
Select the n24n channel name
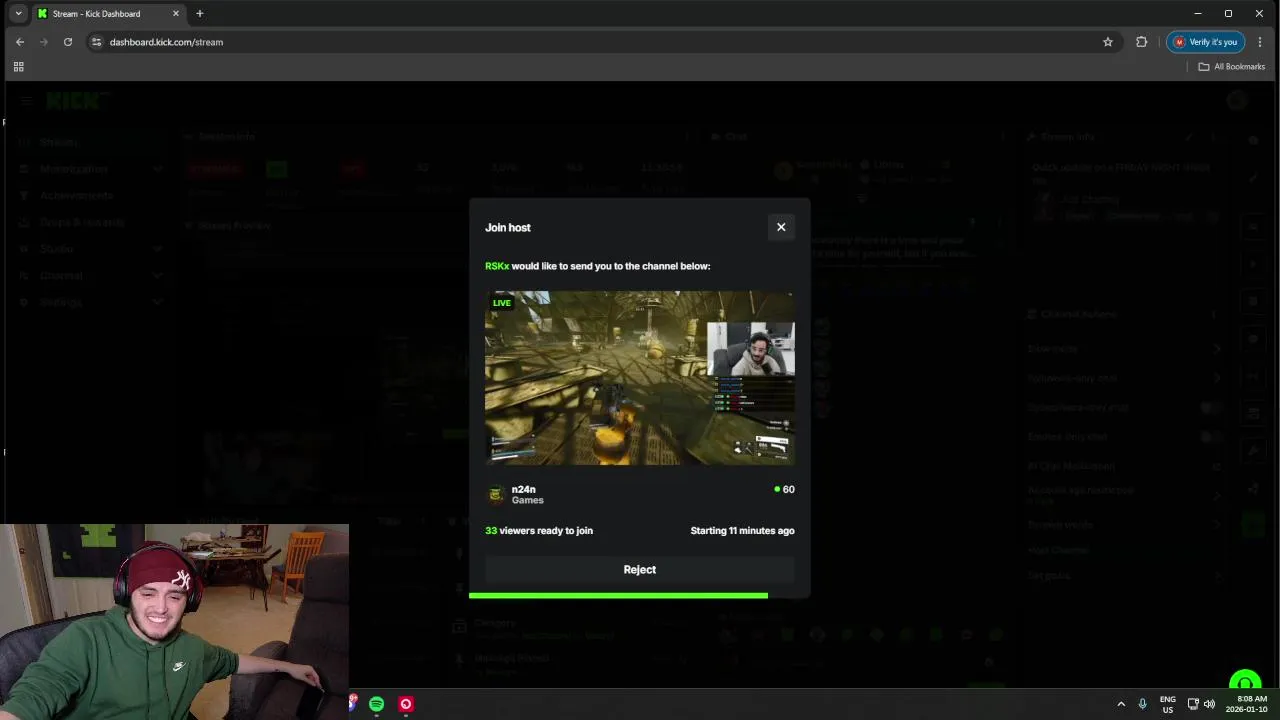tap(524, 490)
